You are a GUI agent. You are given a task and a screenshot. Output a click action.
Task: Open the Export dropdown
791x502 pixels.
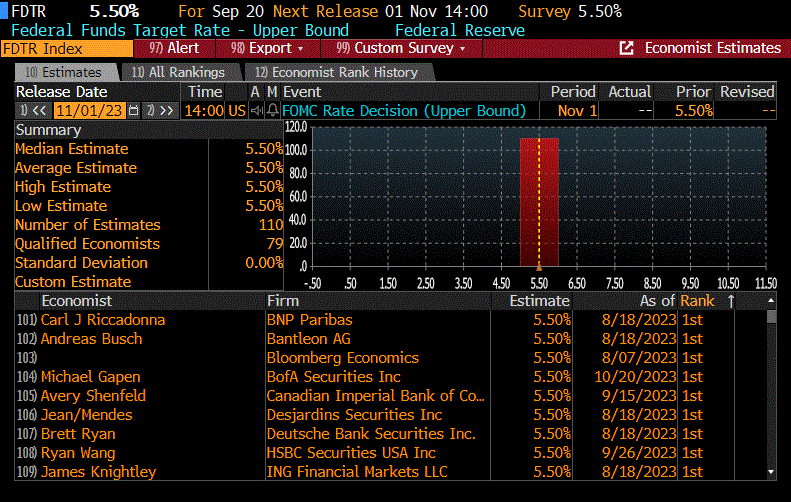point(267,48)
